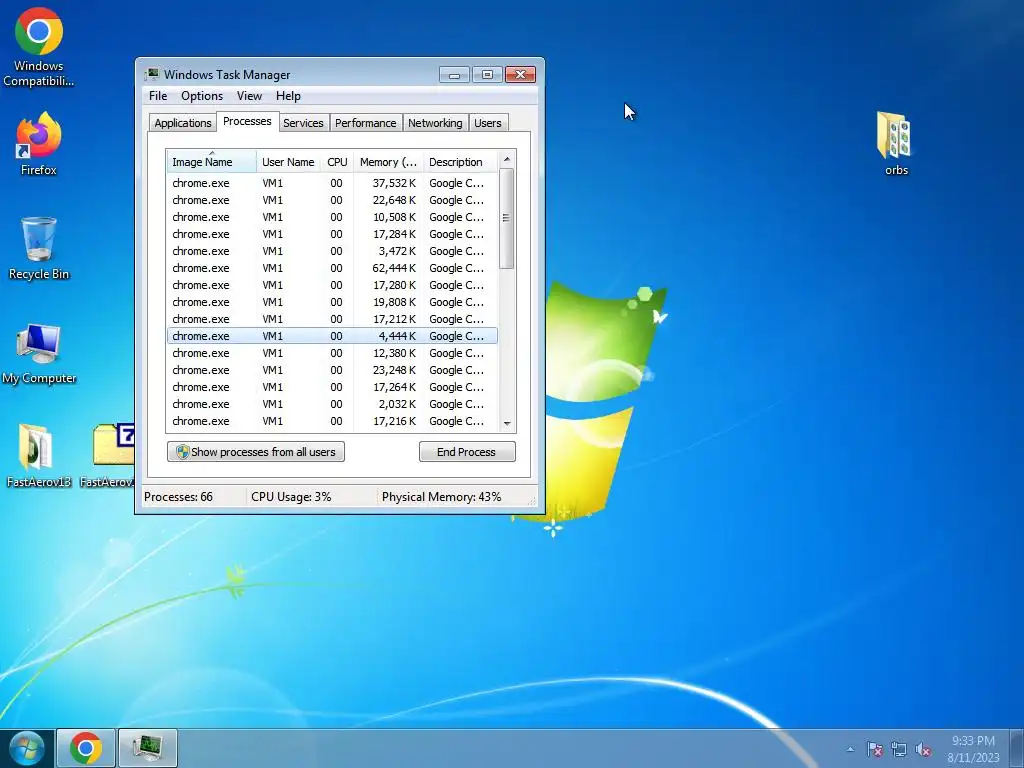Click Show processes from all users
This screenshot has width=1024, height=768.
point(256,452)
